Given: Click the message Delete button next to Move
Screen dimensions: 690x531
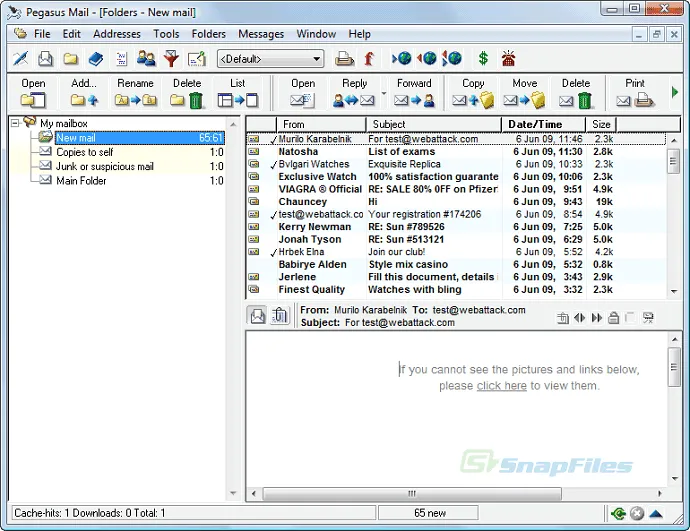Looking at the screenshot, I should [576, 92].
